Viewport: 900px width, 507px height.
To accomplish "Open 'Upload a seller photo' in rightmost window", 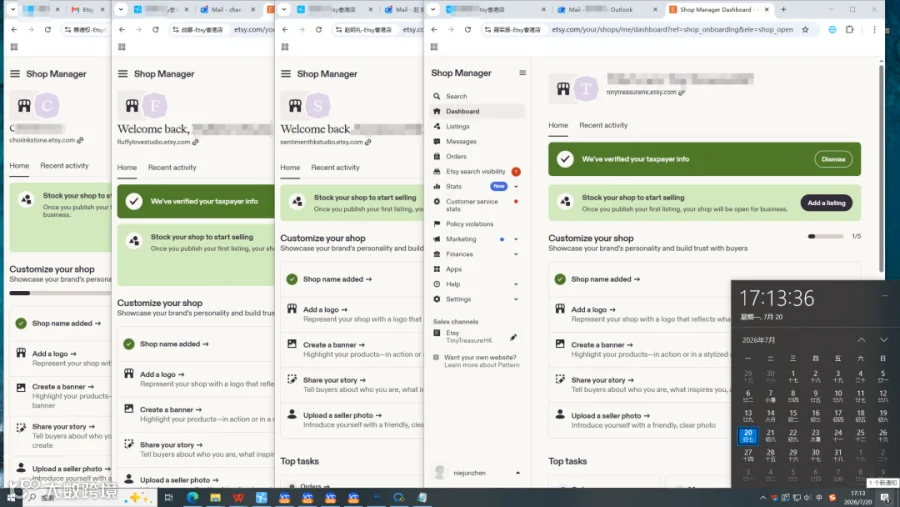I will (x=610, y=416).
